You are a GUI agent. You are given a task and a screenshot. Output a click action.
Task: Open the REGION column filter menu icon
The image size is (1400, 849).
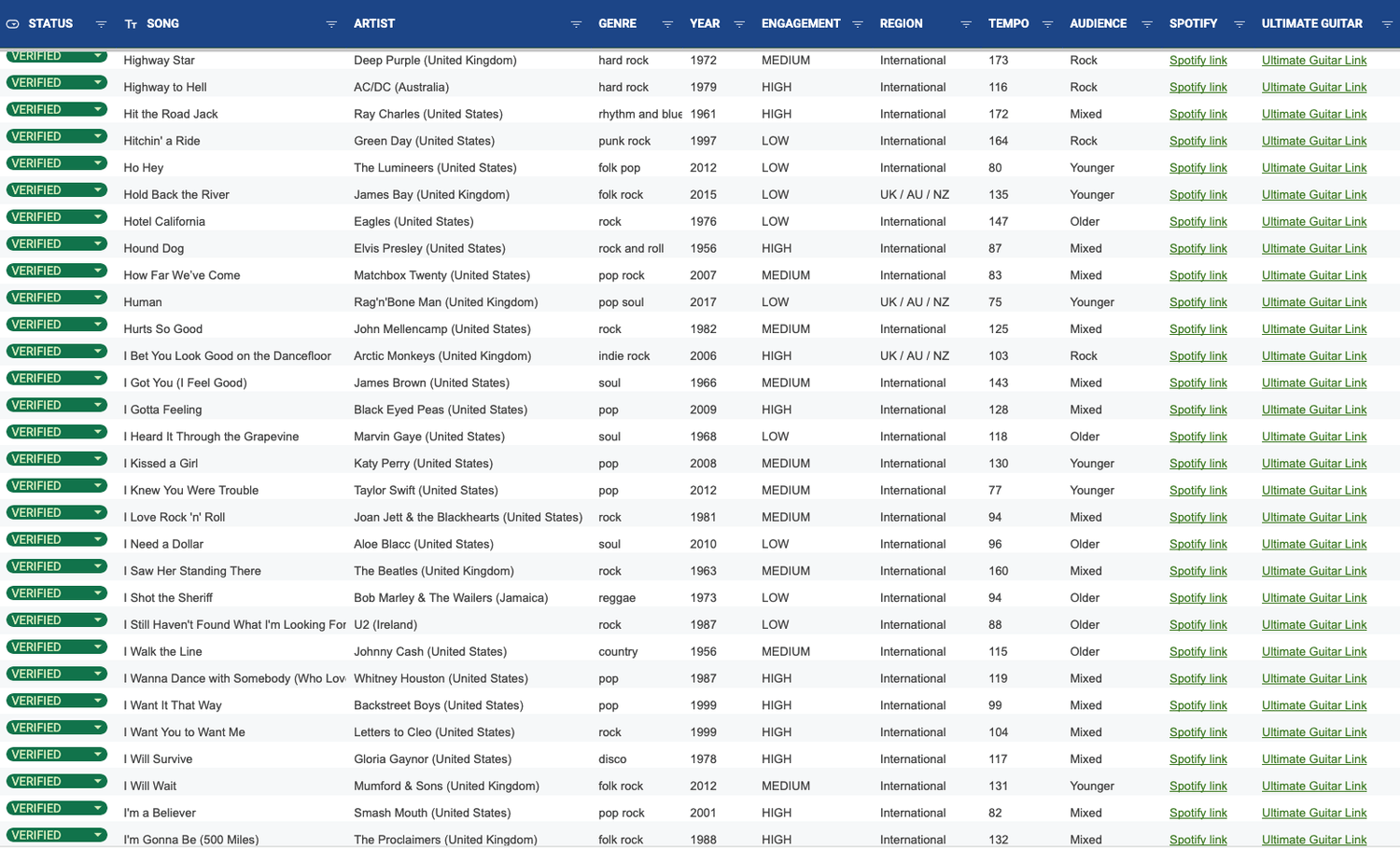(x=966, y=24)
